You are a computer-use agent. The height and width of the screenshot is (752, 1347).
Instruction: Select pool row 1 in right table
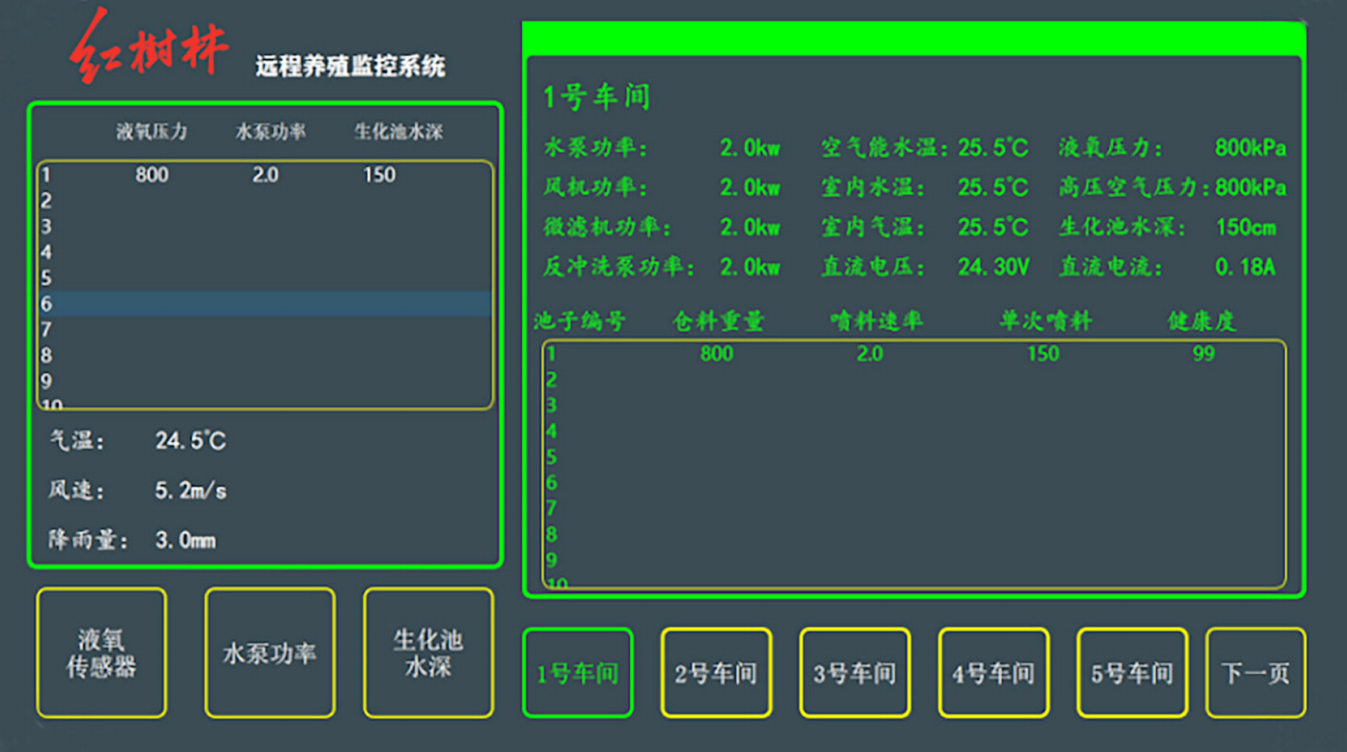(x=913, y=353)
